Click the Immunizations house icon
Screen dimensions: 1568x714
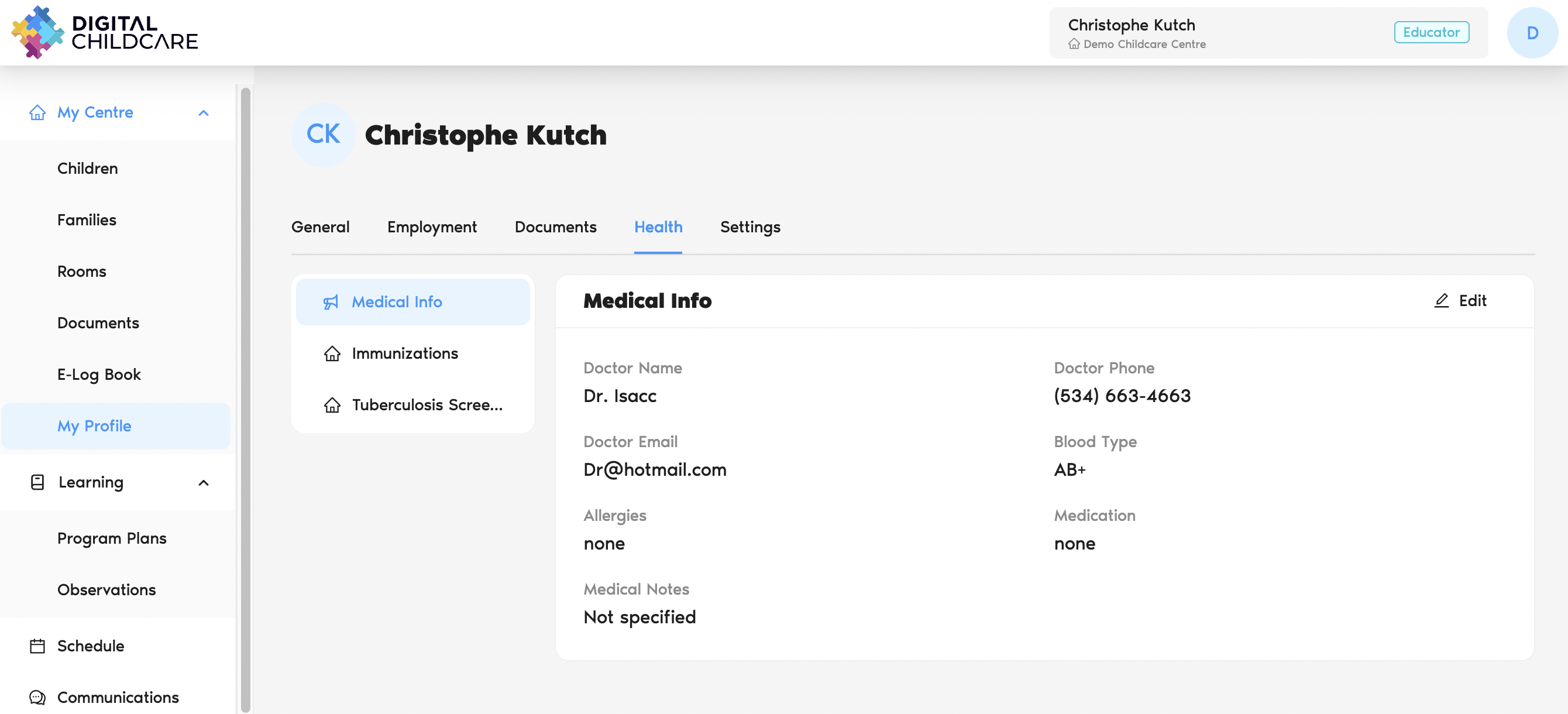(x=332, y=353)
